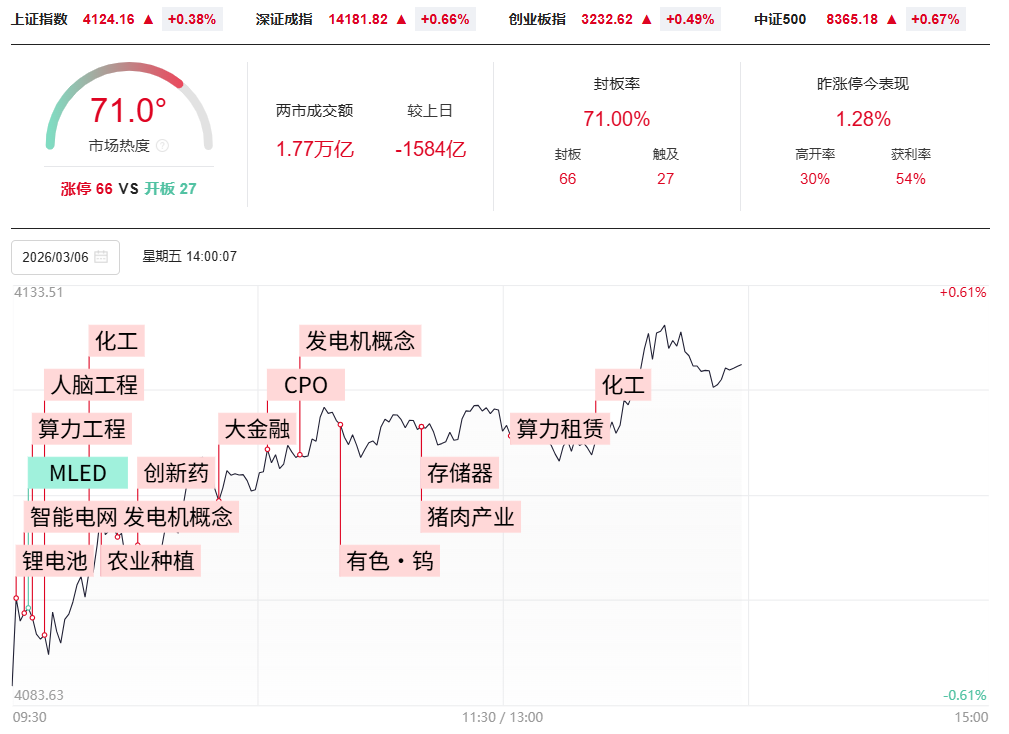Select the 中证500 index
1009x734 pixels.
tap(780, 19)
